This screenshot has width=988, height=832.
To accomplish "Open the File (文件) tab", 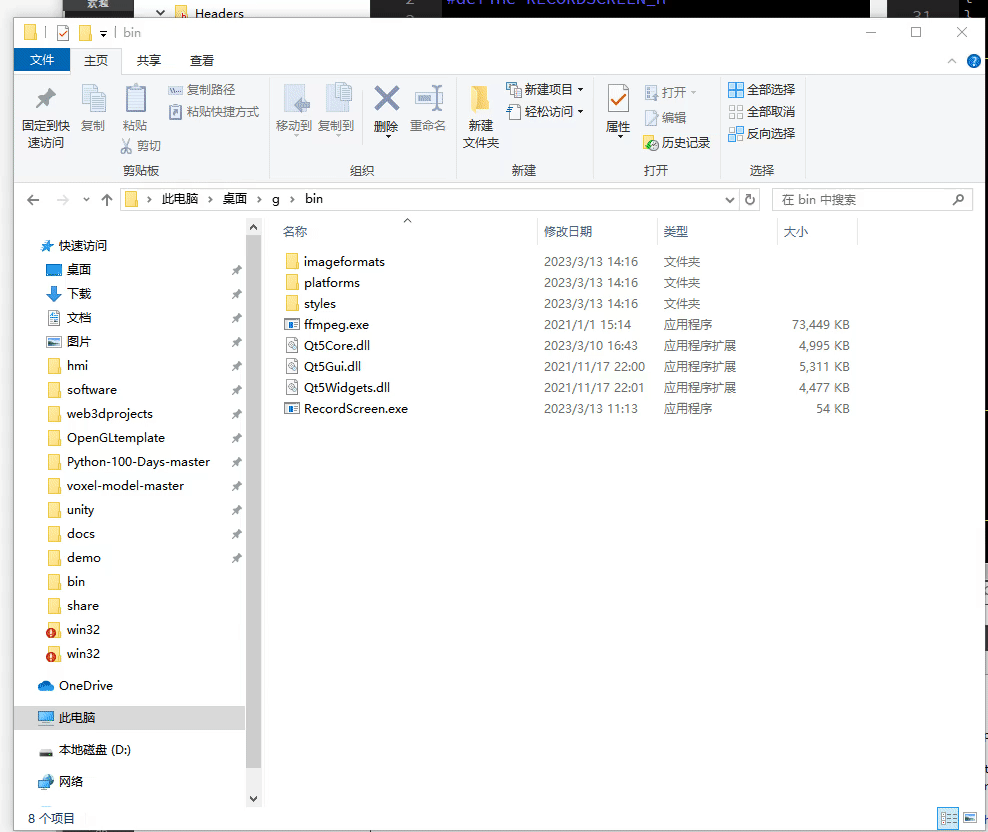I will click(x=42, y=60).
